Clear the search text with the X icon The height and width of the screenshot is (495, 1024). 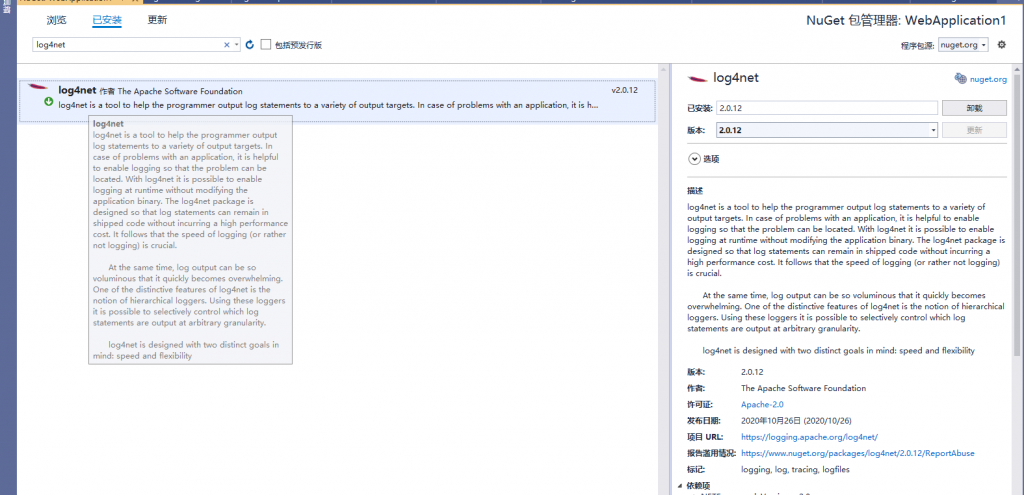(x=227, y=45)
